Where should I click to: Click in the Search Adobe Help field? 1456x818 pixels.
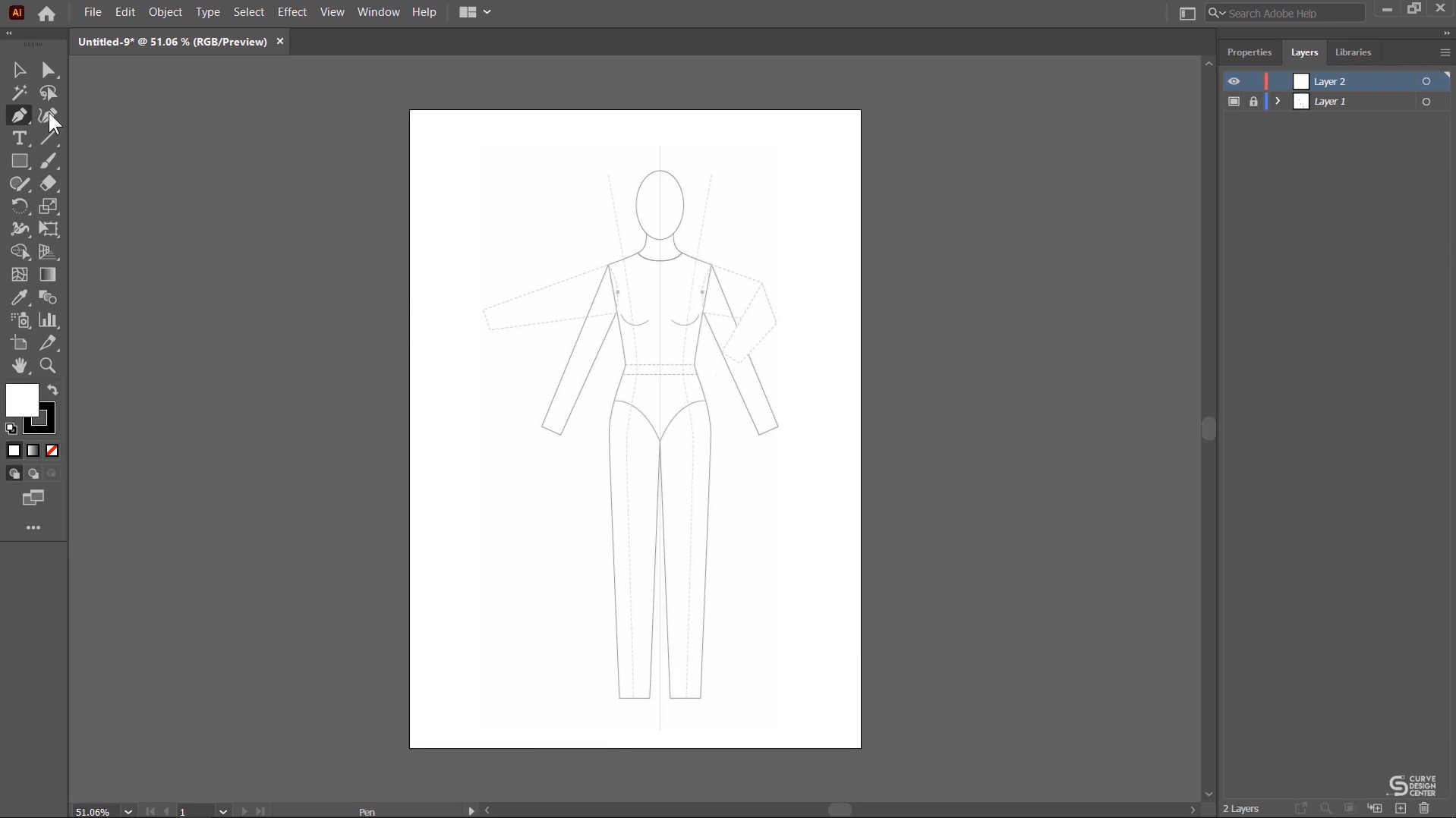point(1291,13)
